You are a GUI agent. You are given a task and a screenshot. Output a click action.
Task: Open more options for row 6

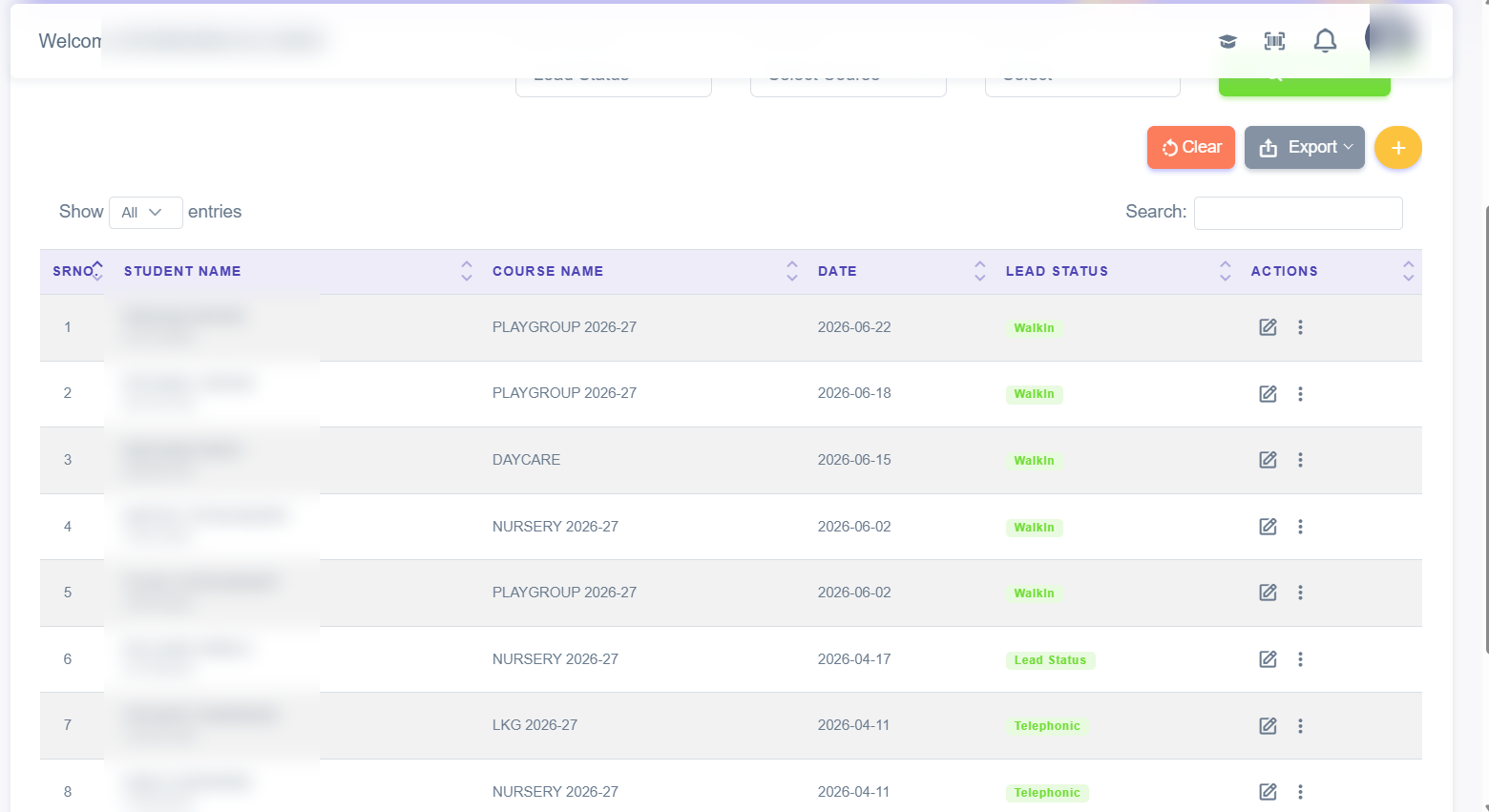pos(1300,659)
